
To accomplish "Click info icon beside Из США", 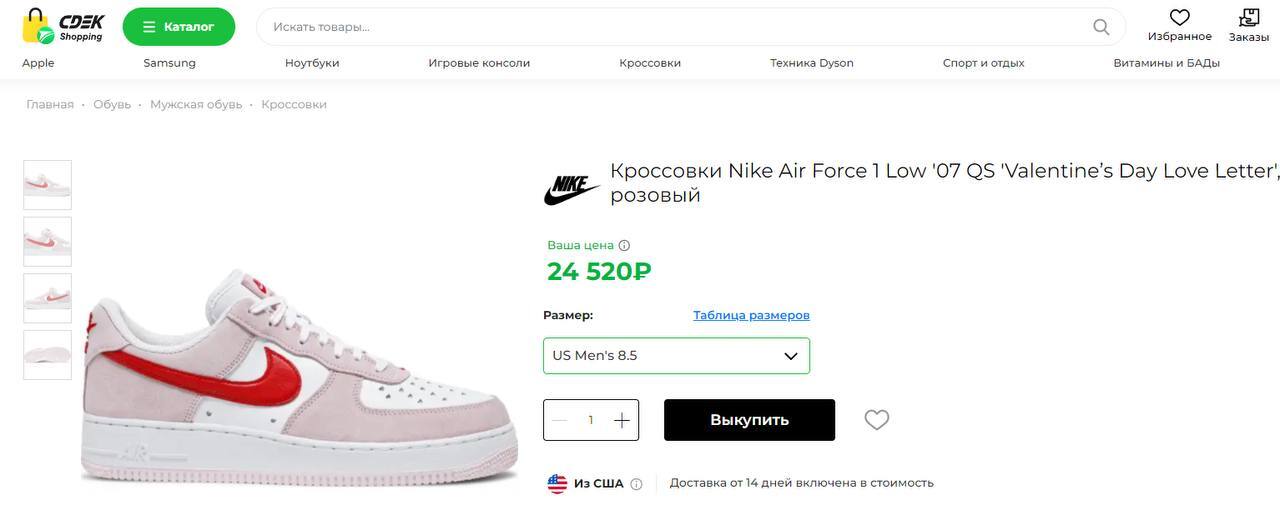I will click(636, 484).
